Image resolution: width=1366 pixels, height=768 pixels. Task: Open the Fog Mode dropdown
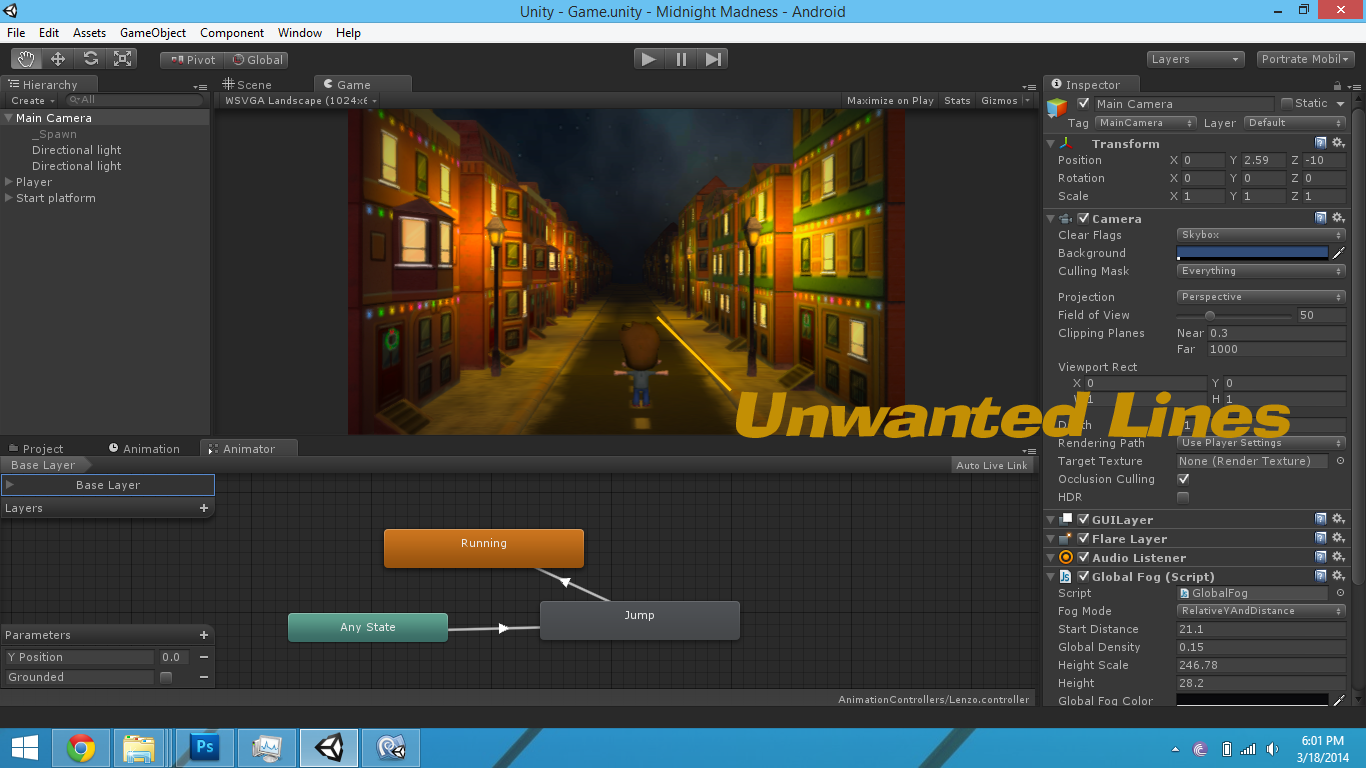[x=1261, y=611]
